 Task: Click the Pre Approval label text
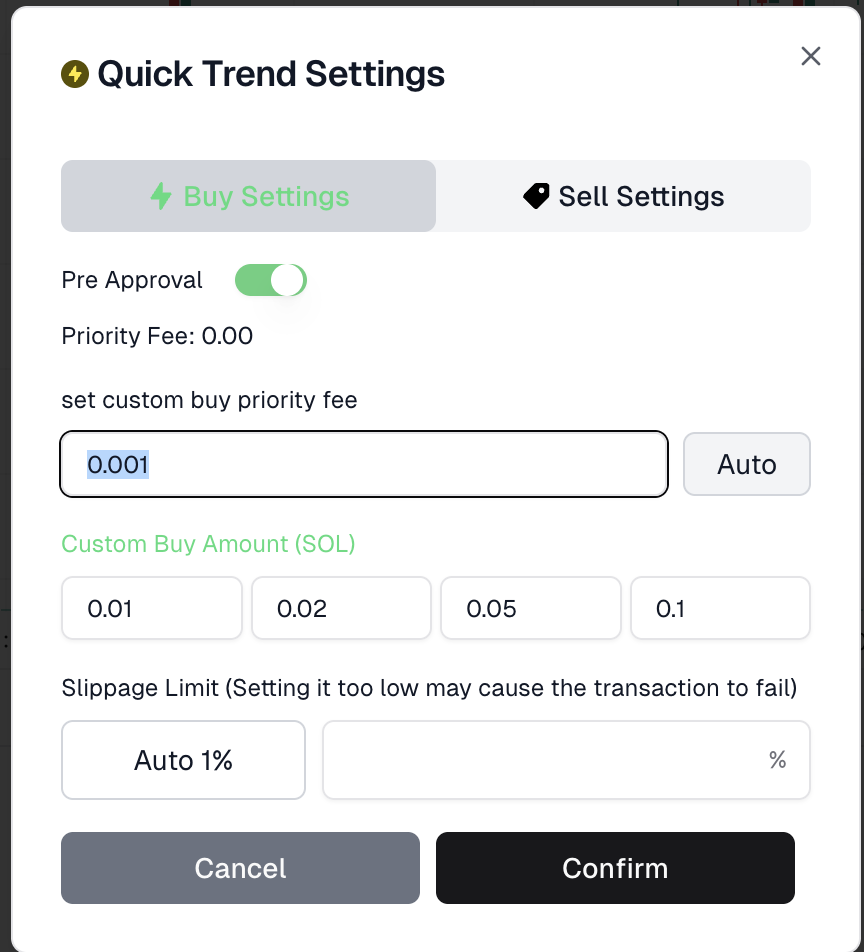pos(132,280)
